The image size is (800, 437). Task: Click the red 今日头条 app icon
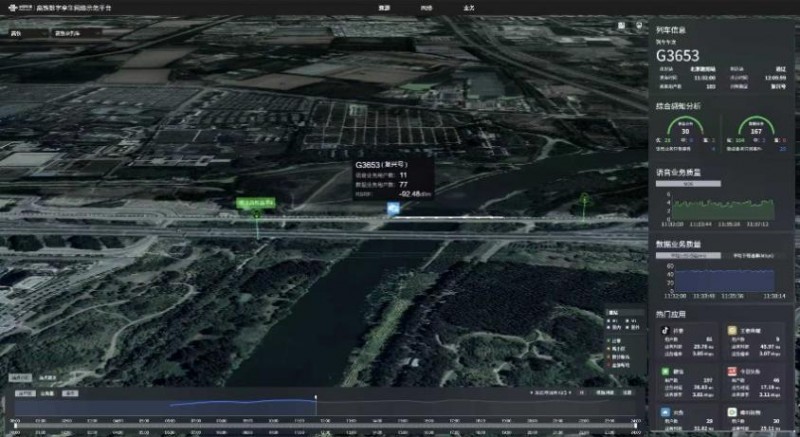click(731, 371)
